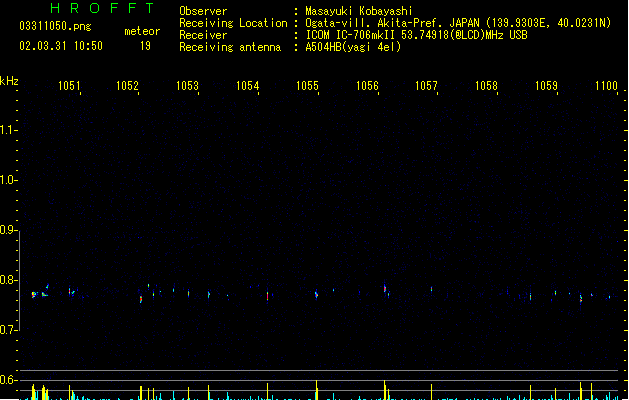629x400 pixels.
Task: Click the 1055 time marker
Action: 307,85
